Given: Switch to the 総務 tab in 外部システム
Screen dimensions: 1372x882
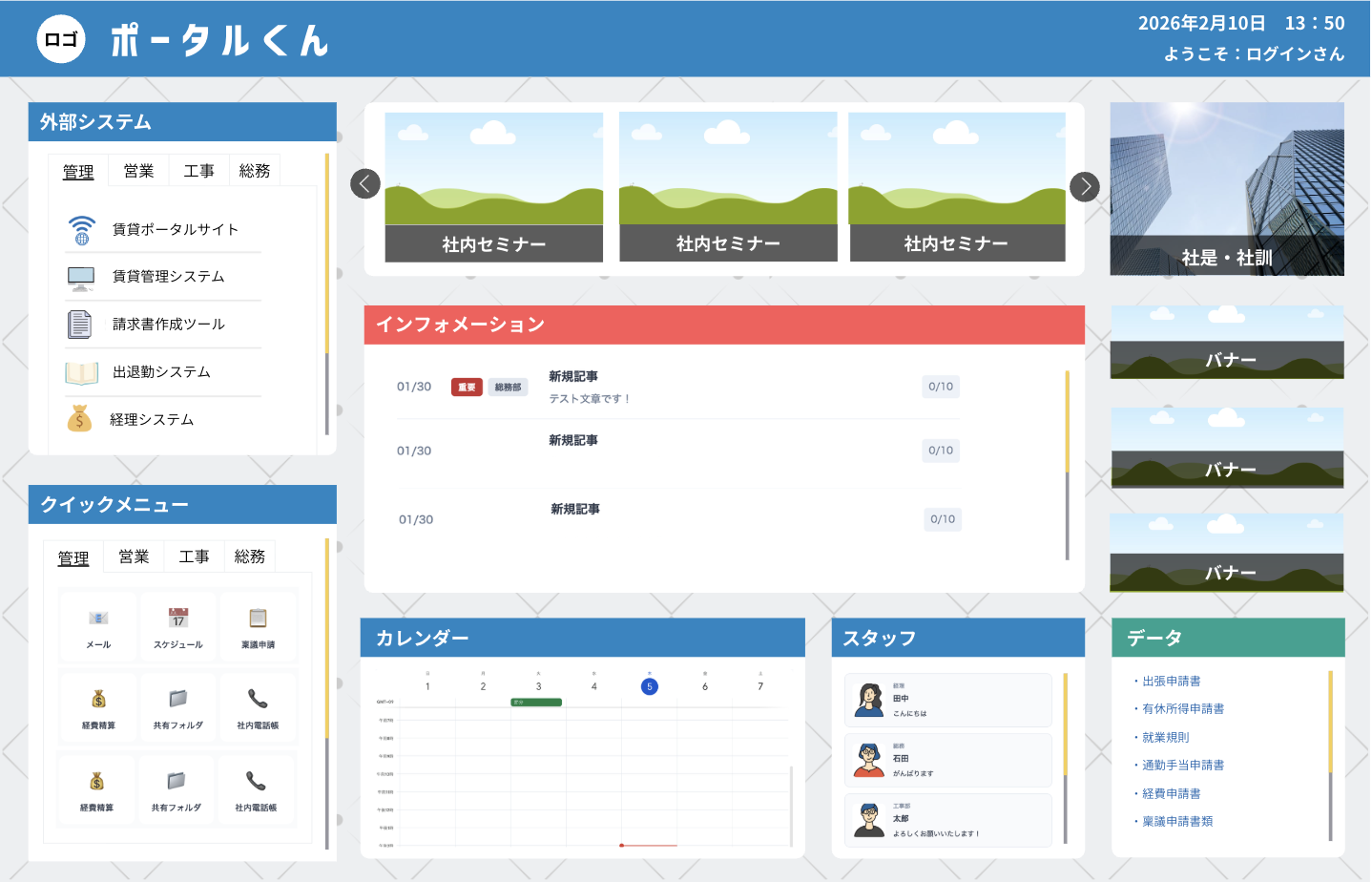Looking at the screenshot, I should pos(254,171).
